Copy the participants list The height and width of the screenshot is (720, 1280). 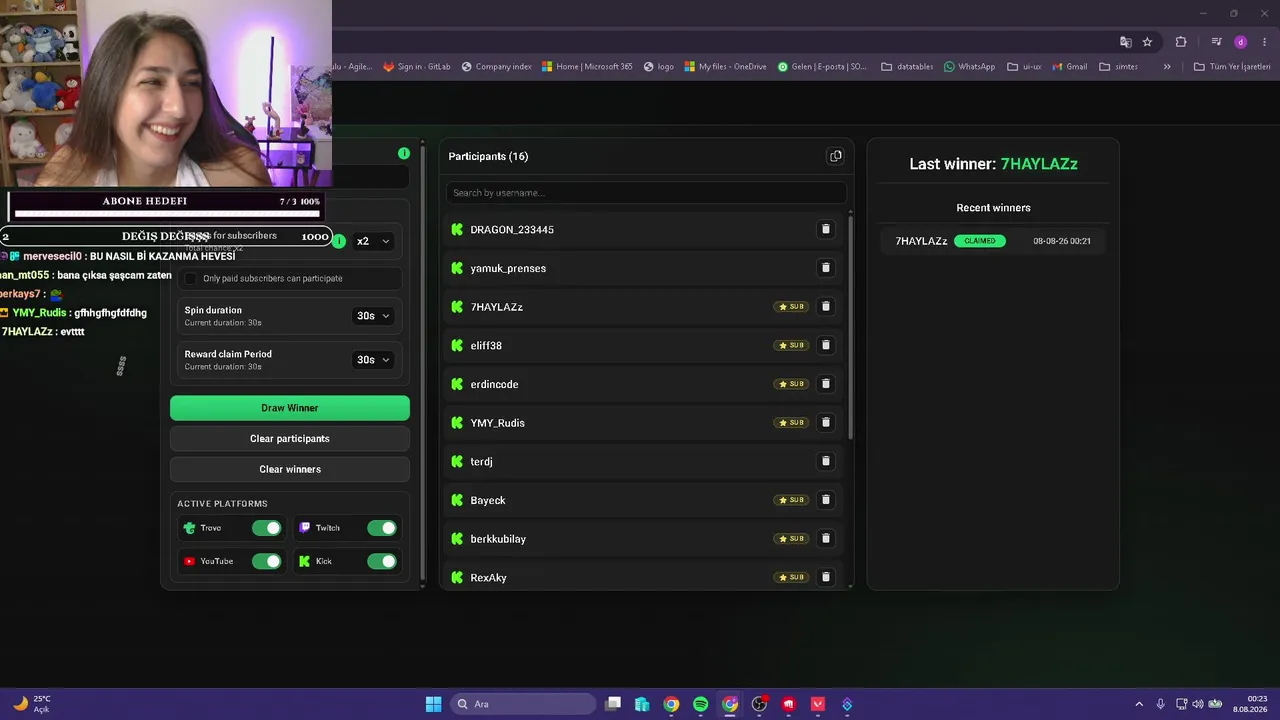[835, 156]
